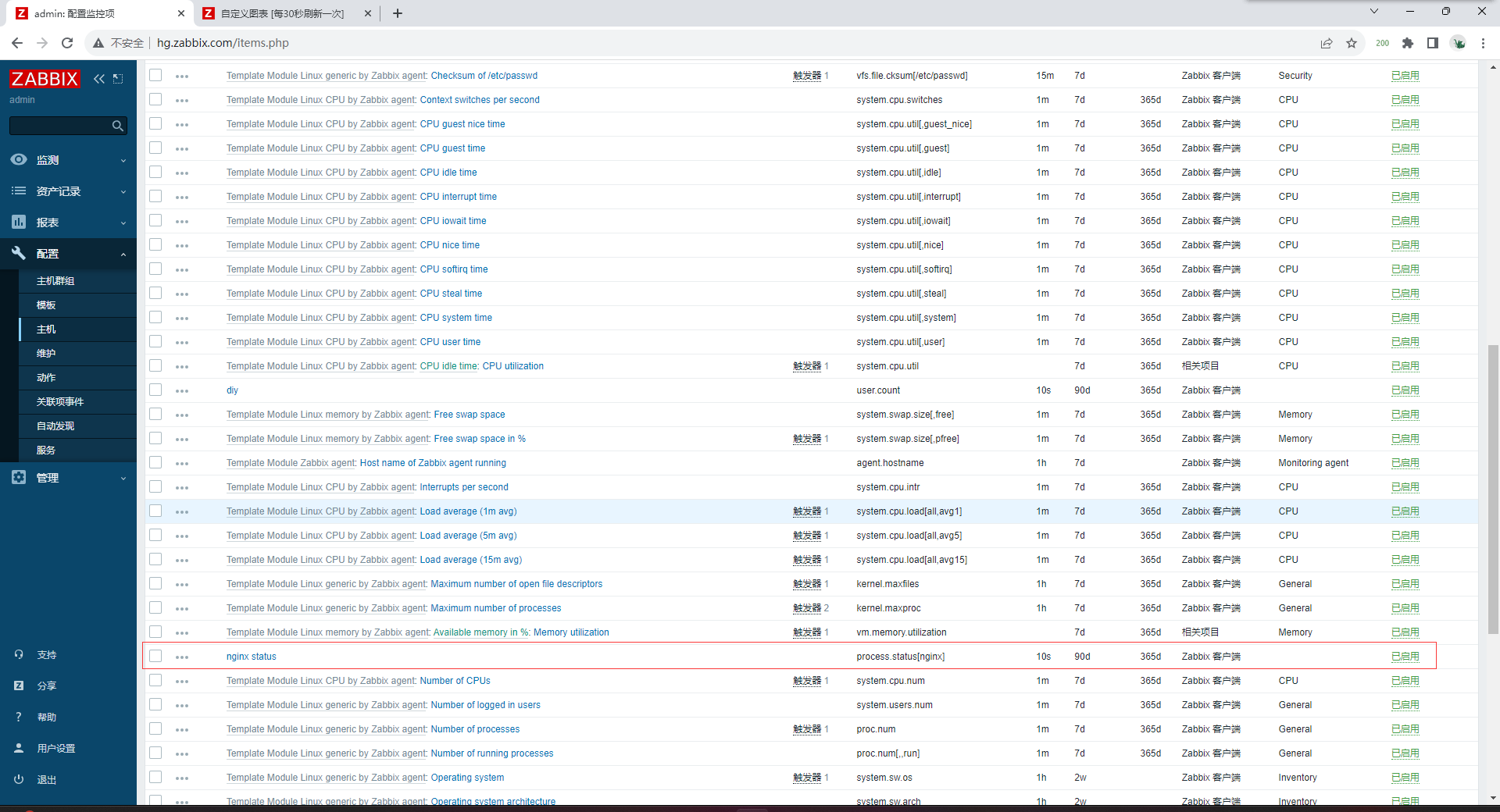Collapse the sidebar with double-arrow icon

(x=99, y=79)
